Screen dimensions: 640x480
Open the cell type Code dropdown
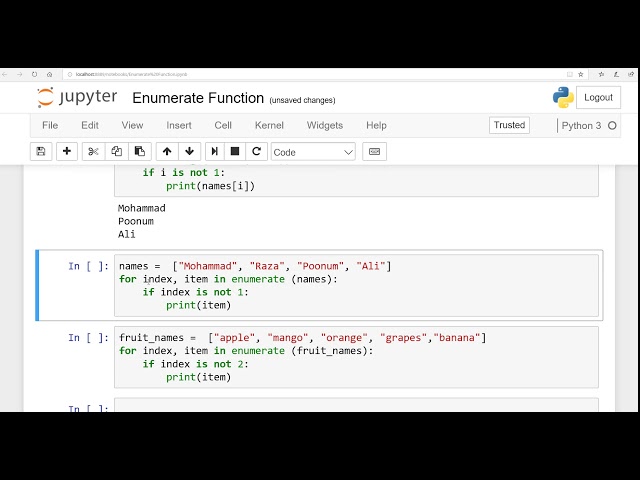point(313,152)
